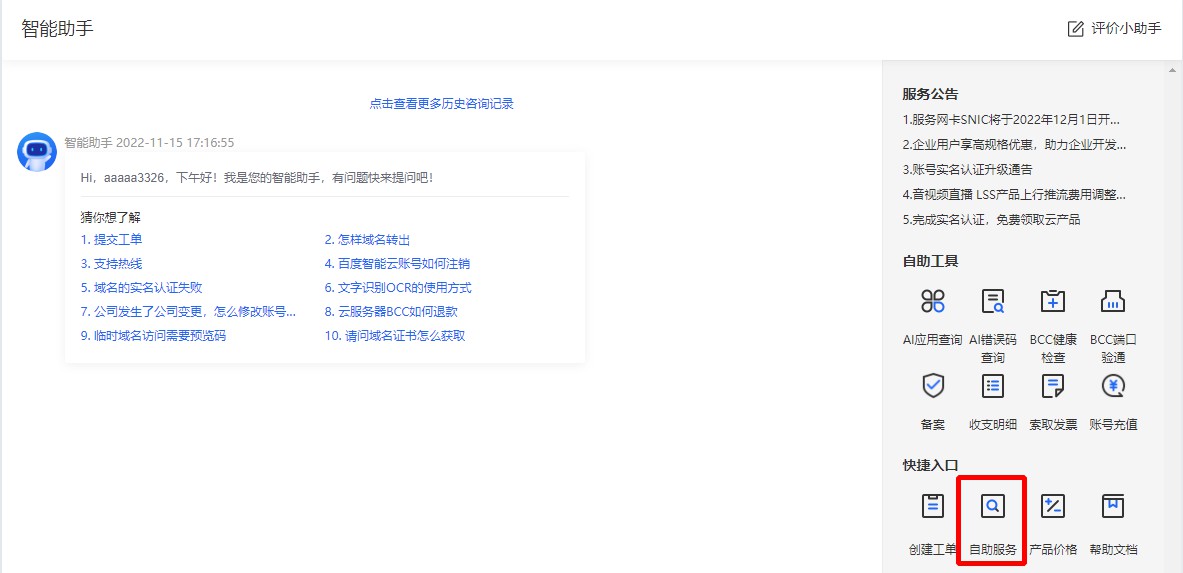The width and height of the screenshot is (1183, 573).
Task: Open announcement 2 企业用户享高规格优惠
Action: (1014, 144)
